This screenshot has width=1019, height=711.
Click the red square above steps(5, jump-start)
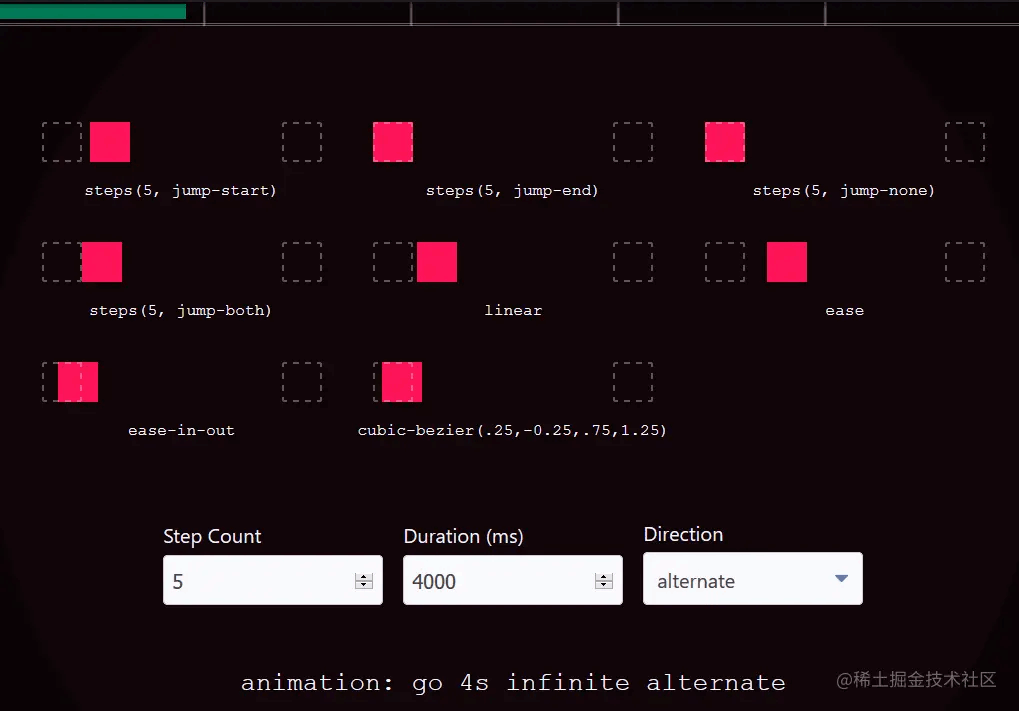coord(110,142)
